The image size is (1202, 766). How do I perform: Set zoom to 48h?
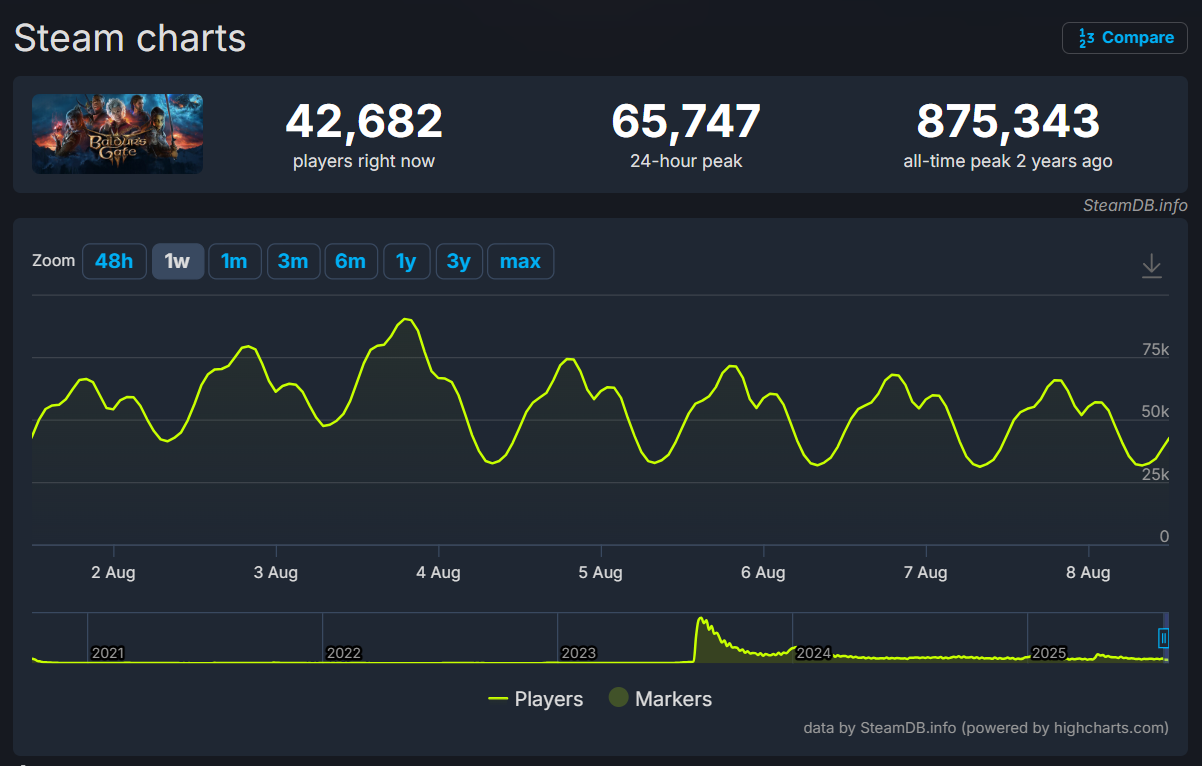pyautogui.click(x=114, y=261)
